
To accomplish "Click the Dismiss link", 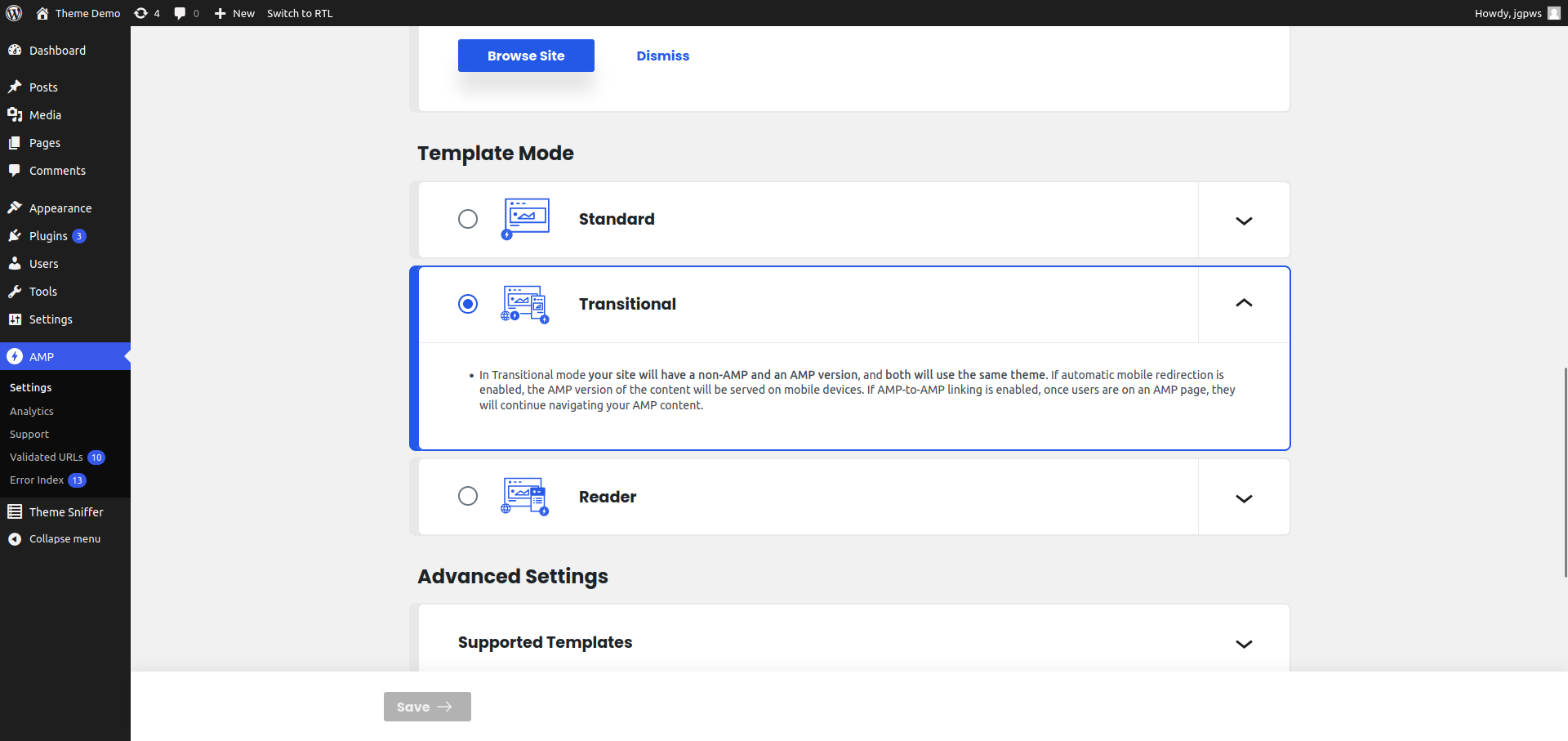I will (x=663, y=56).
